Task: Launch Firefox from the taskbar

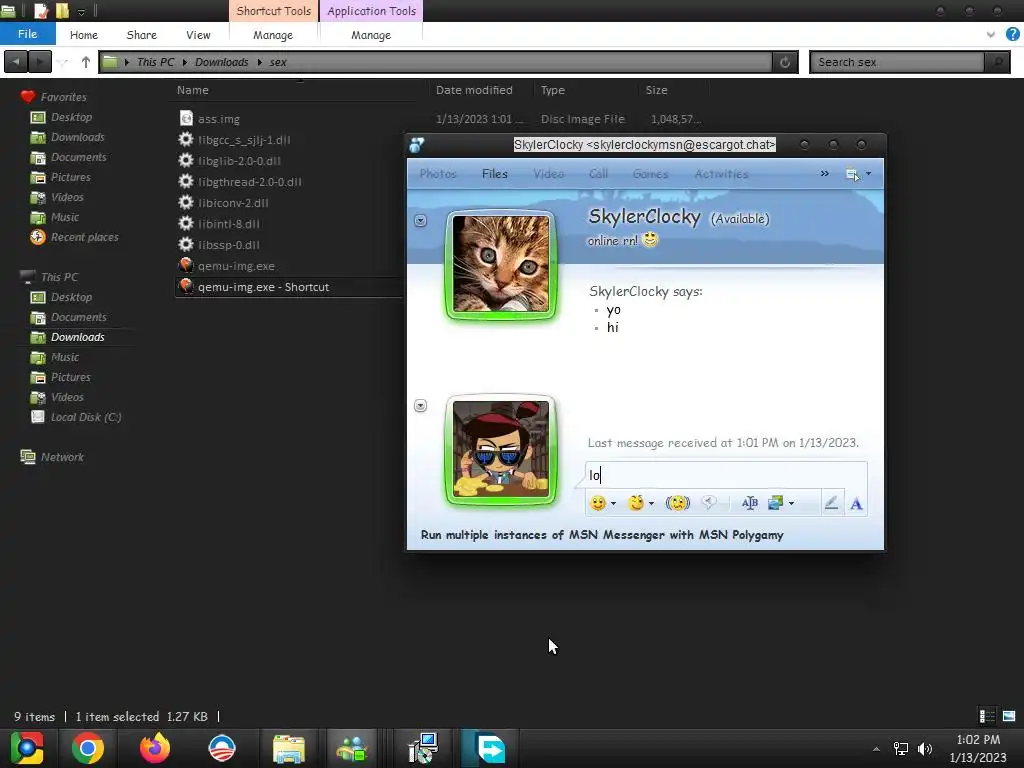Action: click(x=155, y=748)
